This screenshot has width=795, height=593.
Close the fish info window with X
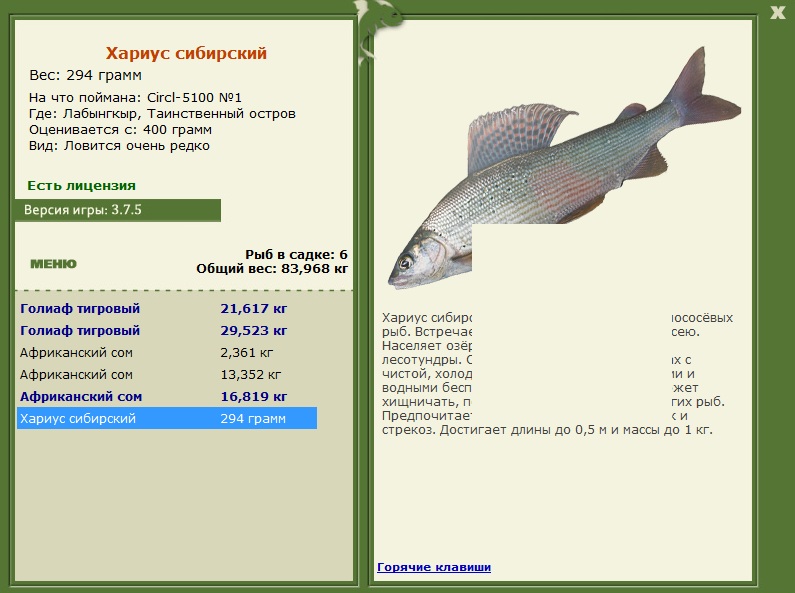[777, 12]
